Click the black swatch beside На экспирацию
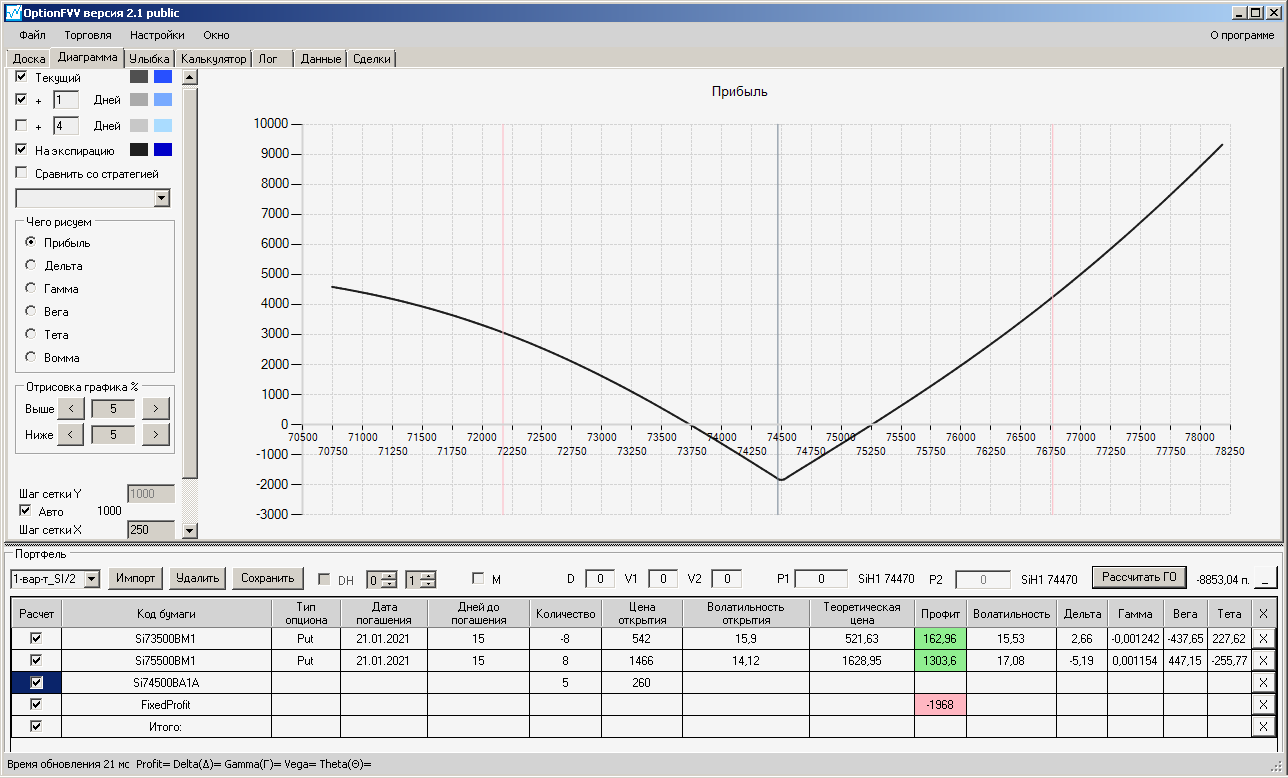 coord(139,150)
